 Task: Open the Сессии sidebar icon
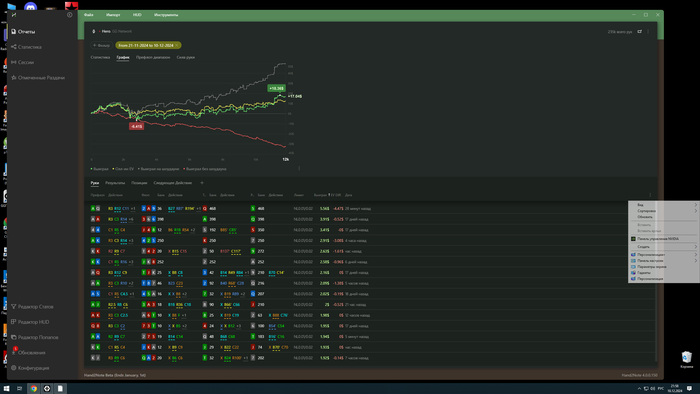[x=13, y=62]
